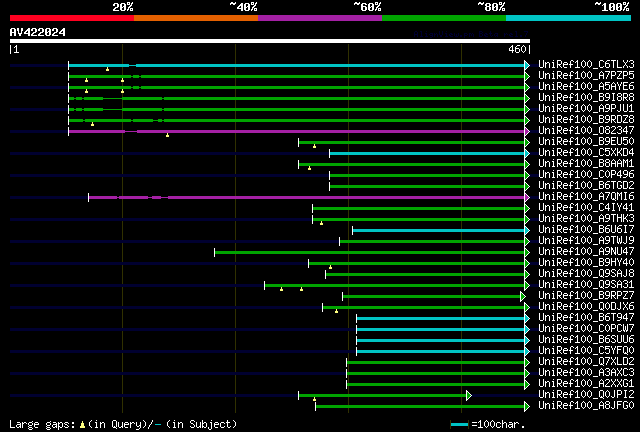This screenshot has height=432, width=640.
Task: Click the green alignment bar for UniRef100_Q0JPI2
Action: click(383, 396)
